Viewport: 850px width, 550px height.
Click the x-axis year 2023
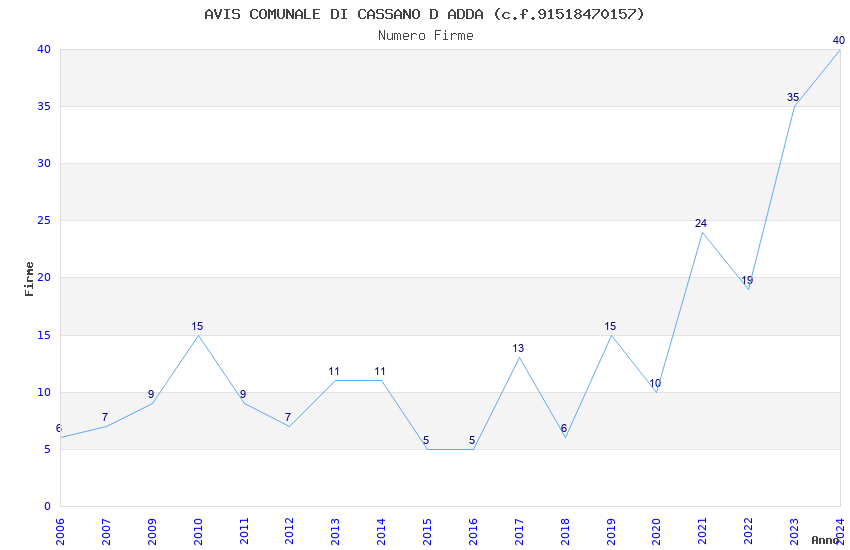(x=794, y=531)
